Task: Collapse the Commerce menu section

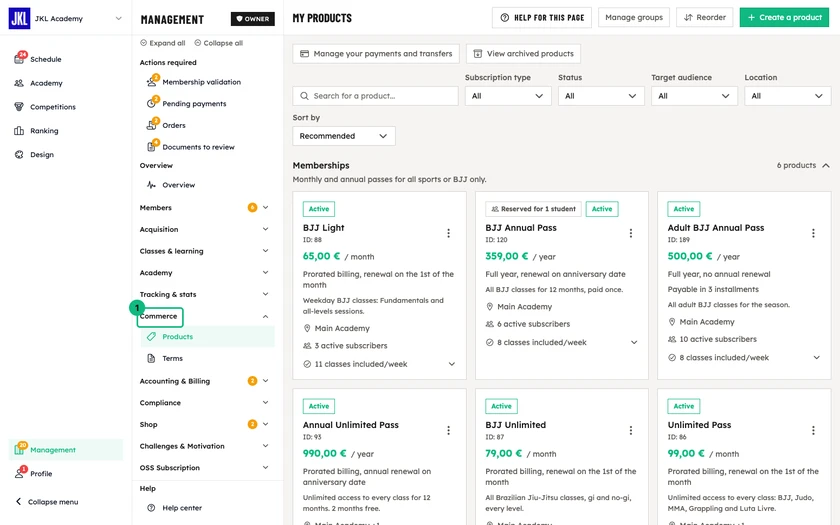Action: 265,317
